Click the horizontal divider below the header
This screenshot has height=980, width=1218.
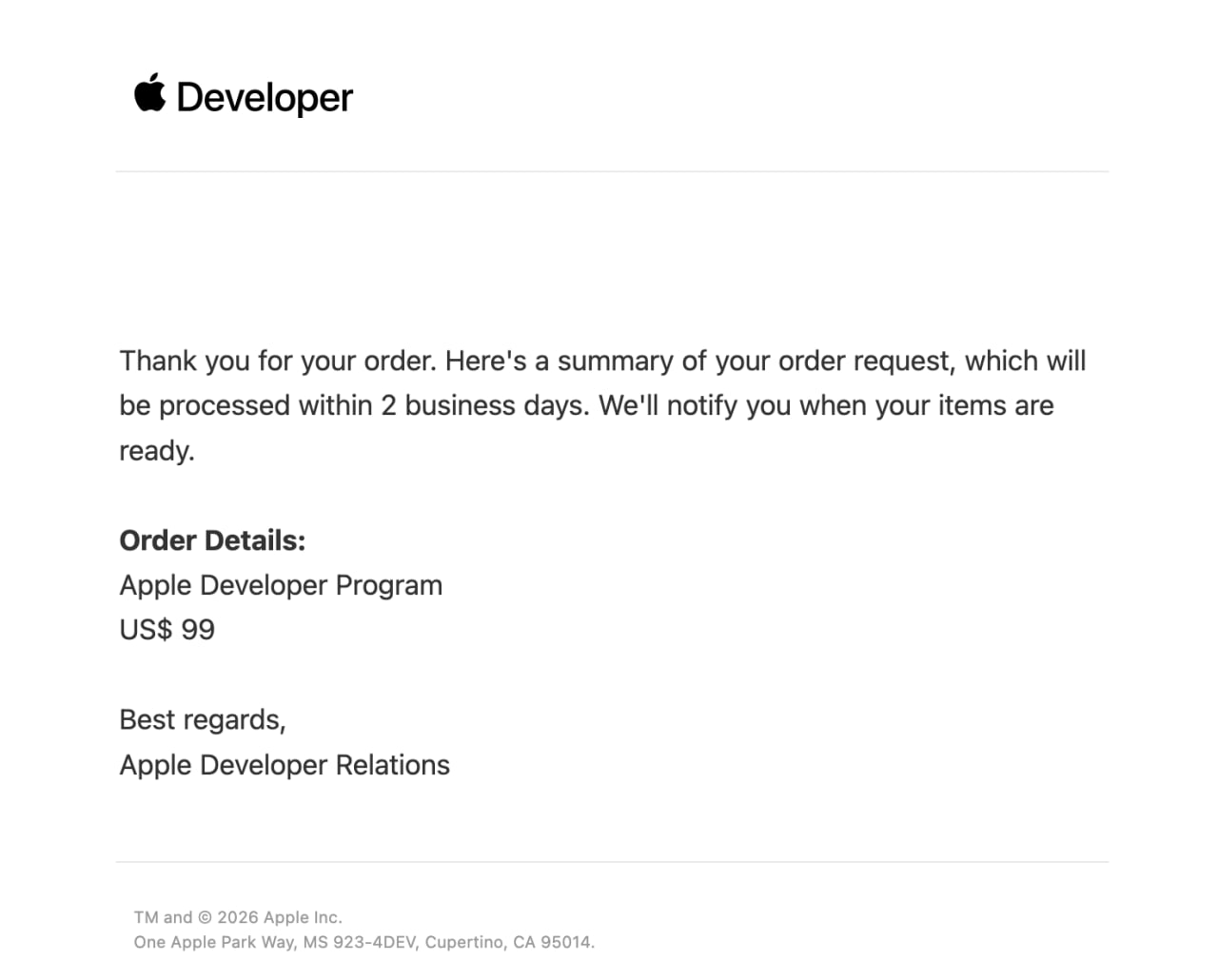click(x=612, y=172)
